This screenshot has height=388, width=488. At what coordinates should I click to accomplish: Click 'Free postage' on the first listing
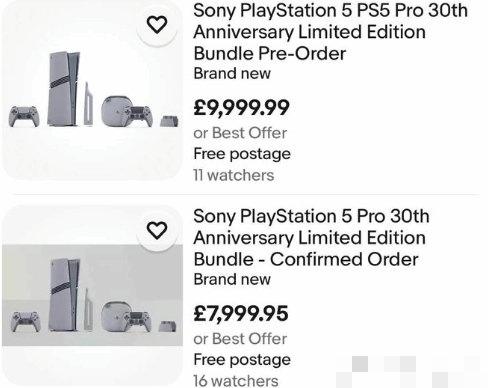click(242, 154)
